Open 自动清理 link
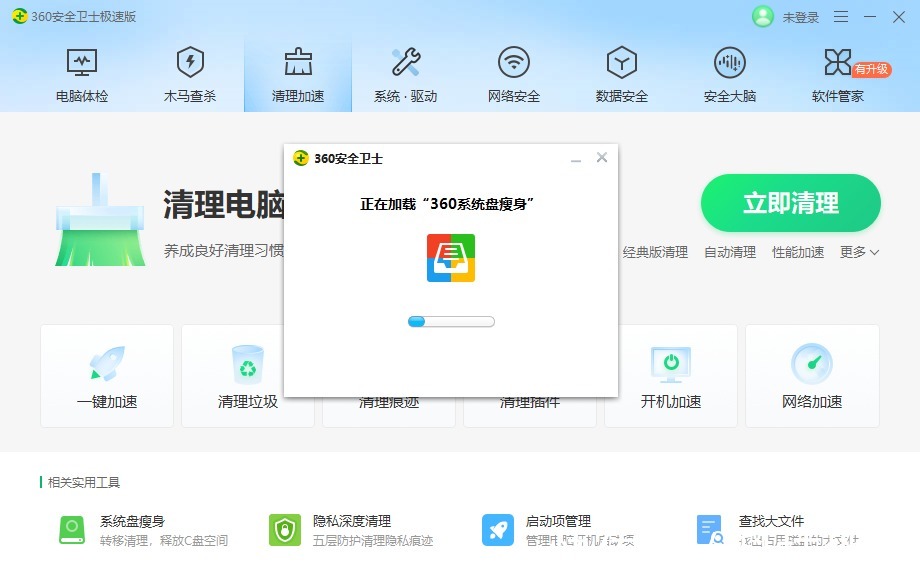The width and height of the screenshot is (920, 580). (730, 252)
